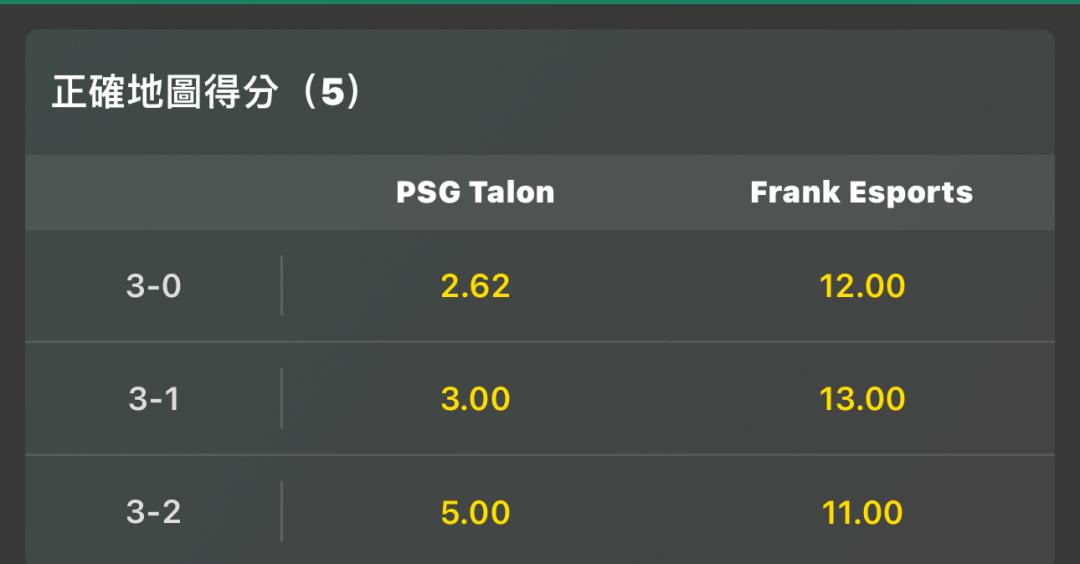Select PSG Talon 3-0 odds 2.62

(475, 286)
